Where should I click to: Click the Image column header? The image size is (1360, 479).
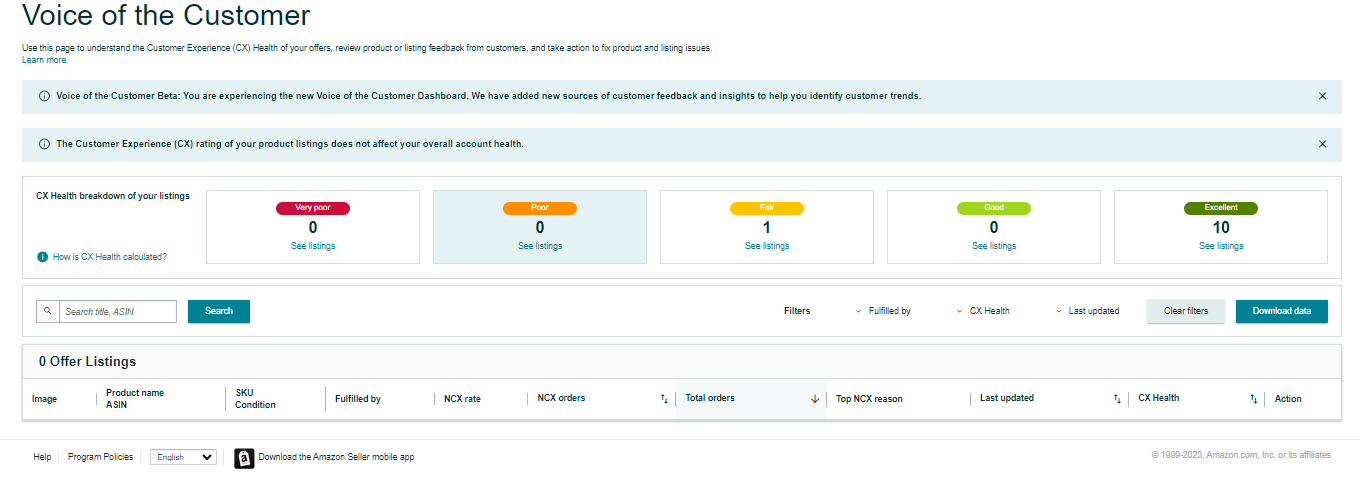(45, 399)
